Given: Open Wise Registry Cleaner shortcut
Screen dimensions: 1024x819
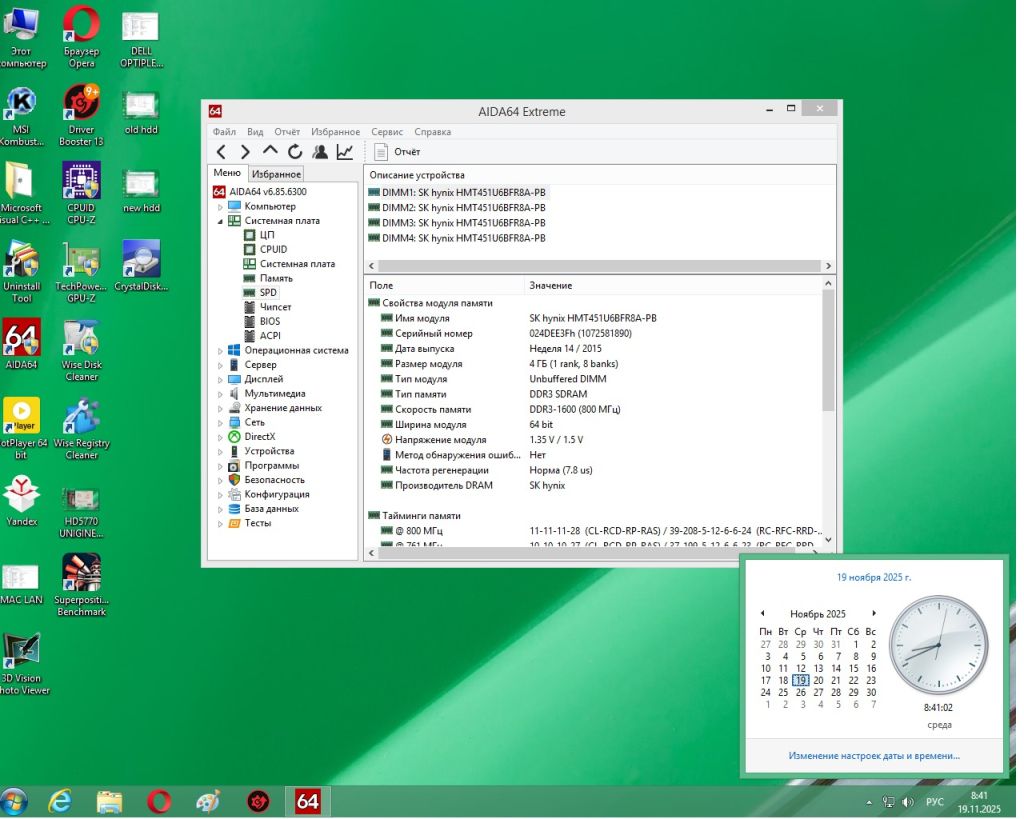Looking at the screenshot, I should (x=82, y=429).
